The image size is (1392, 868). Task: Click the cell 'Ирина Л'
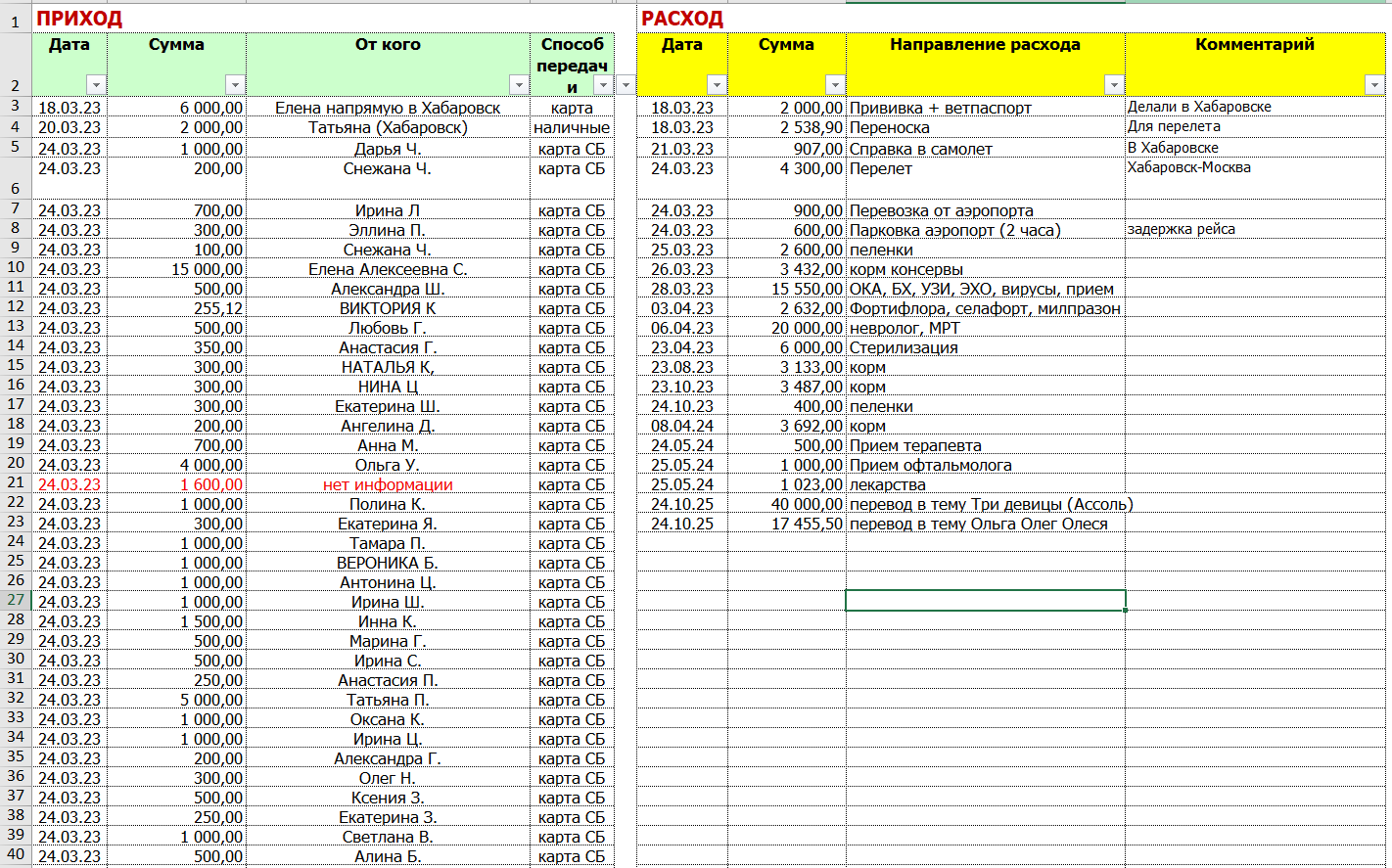388,210
